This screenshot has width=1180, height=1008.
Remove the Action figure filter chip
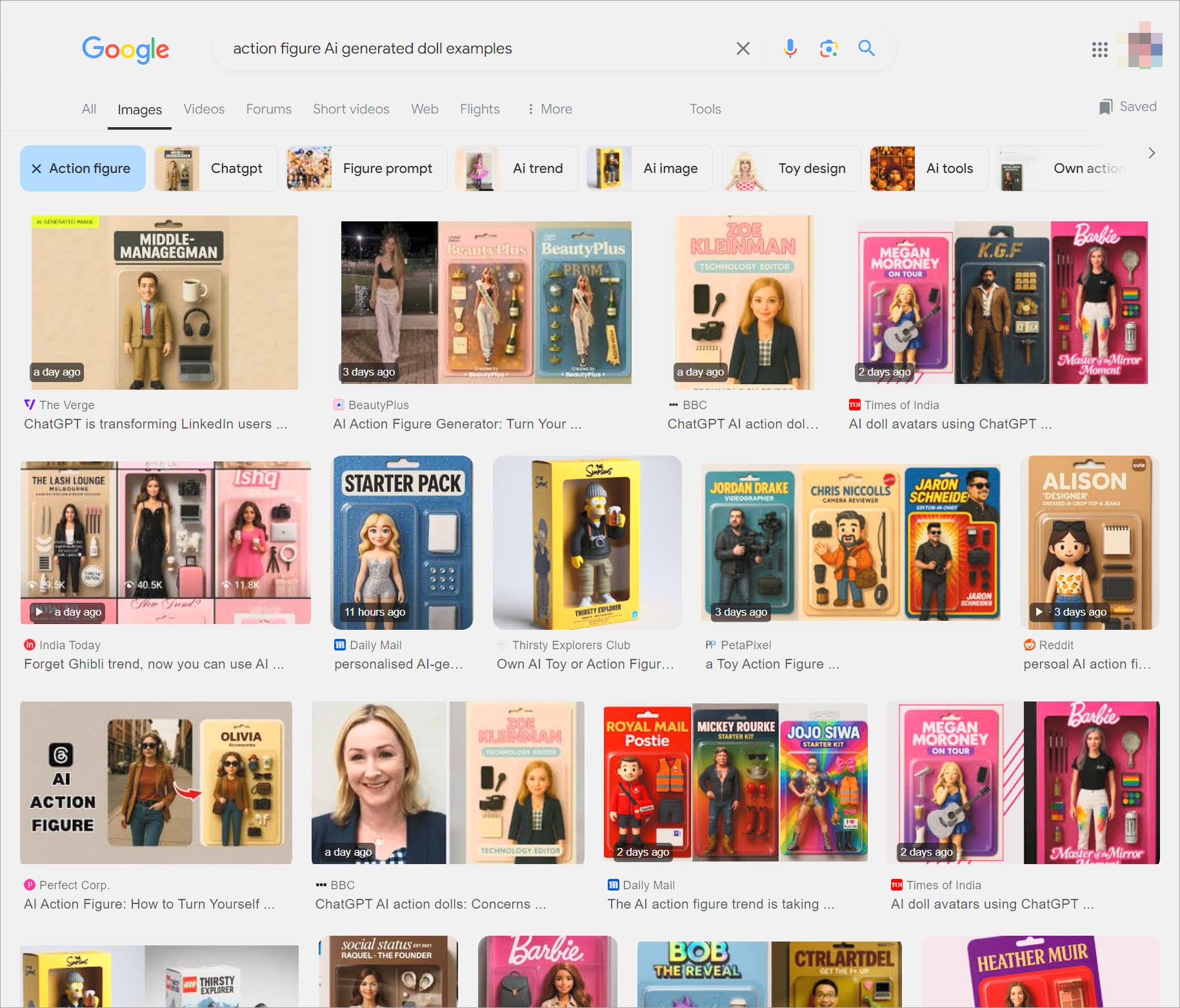83,168
